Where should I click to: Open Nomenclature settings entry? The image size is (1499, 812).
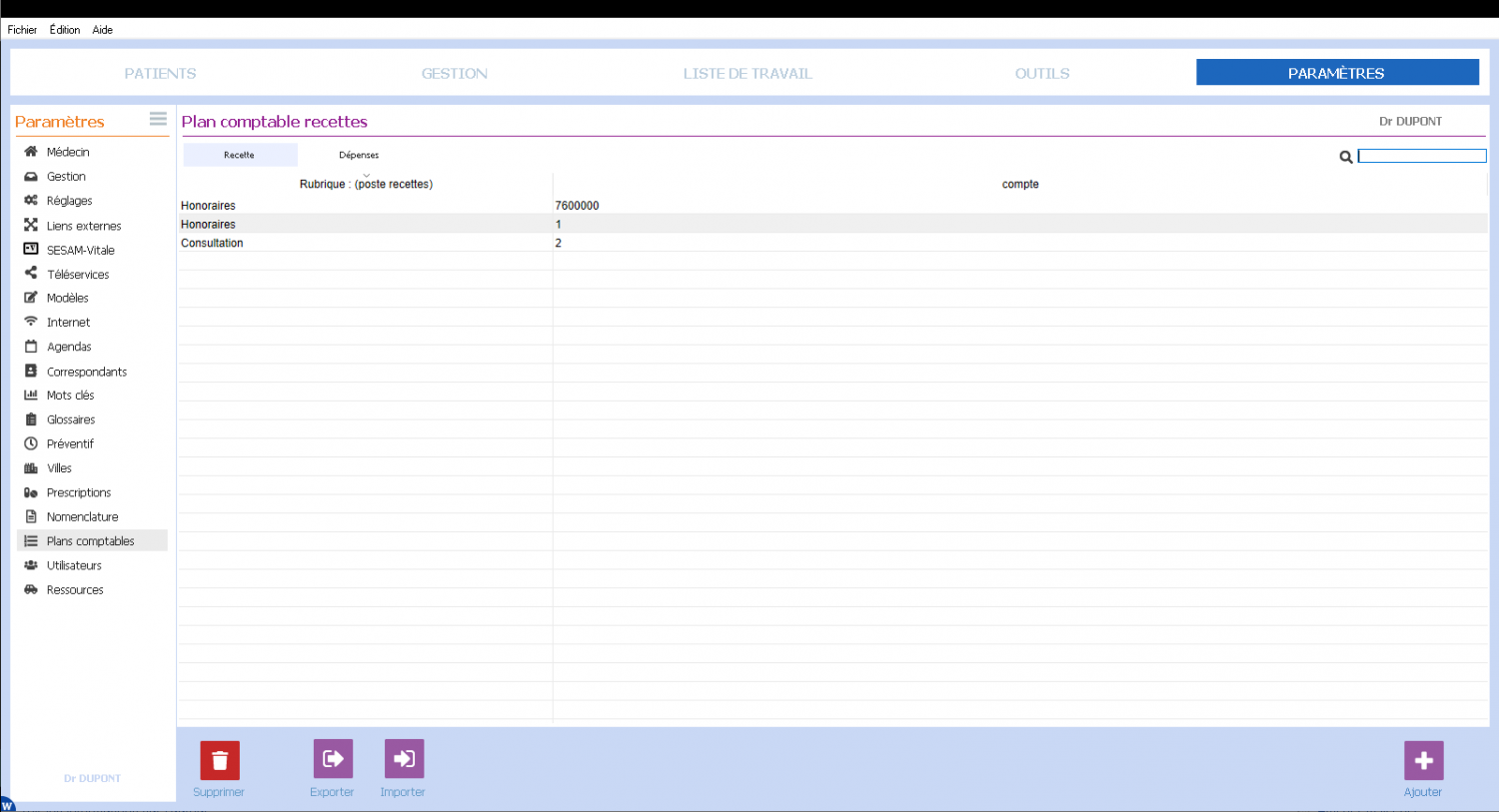(x=83, y=516)
